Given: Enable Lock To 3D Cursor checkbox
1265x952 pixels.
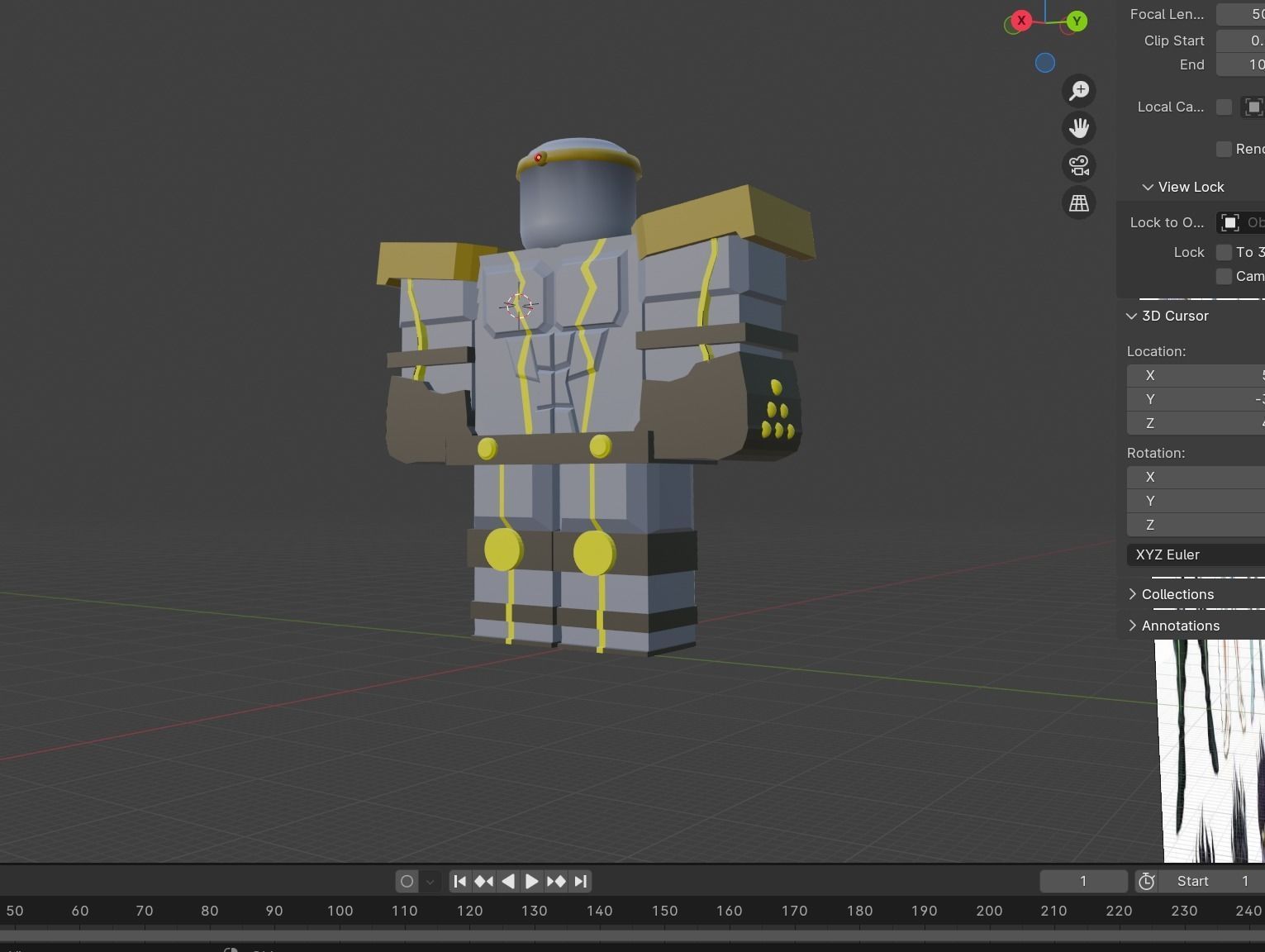Looking at the screenshot, I should [x=1225, y=252].
